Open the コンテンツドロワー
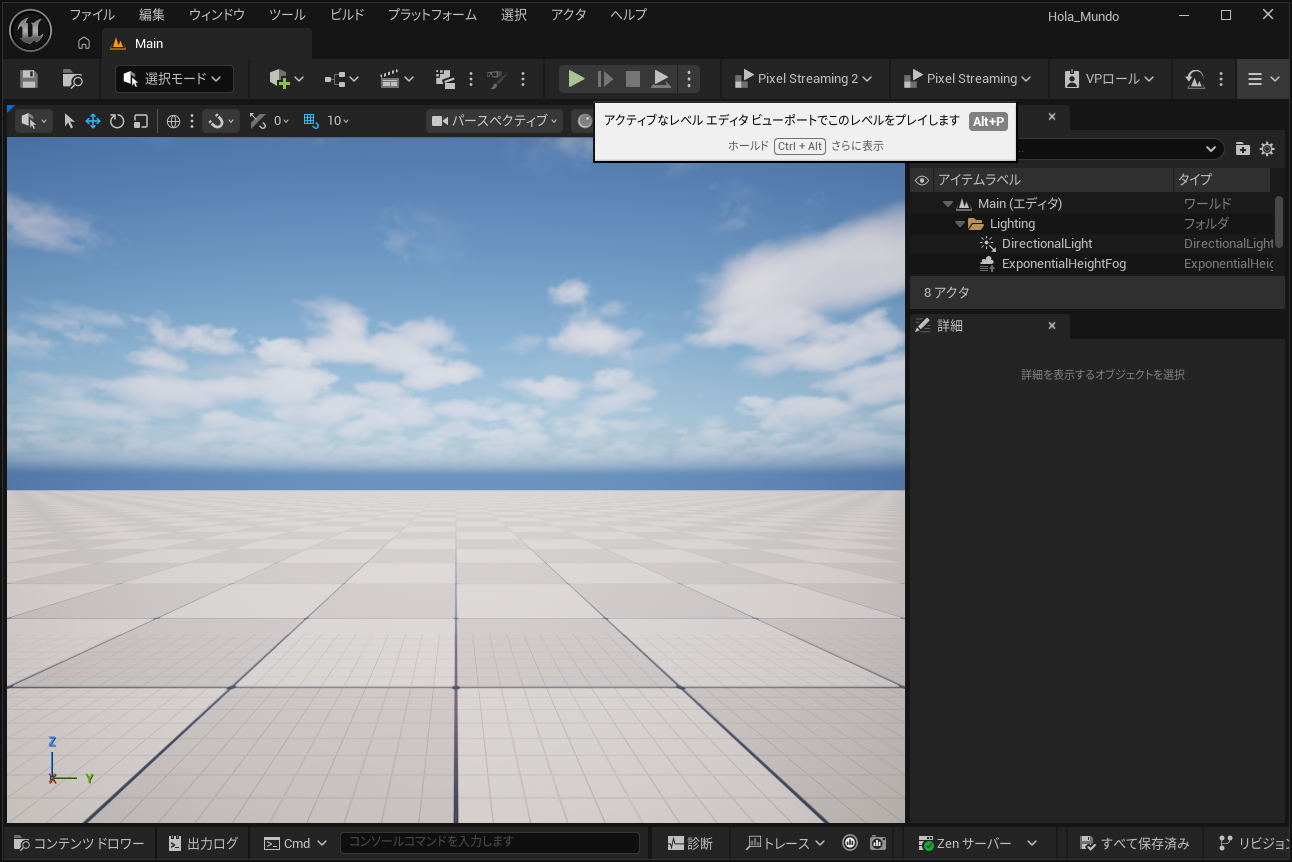The height and width of the screenshot is (862, 1292). click(80, 843)
